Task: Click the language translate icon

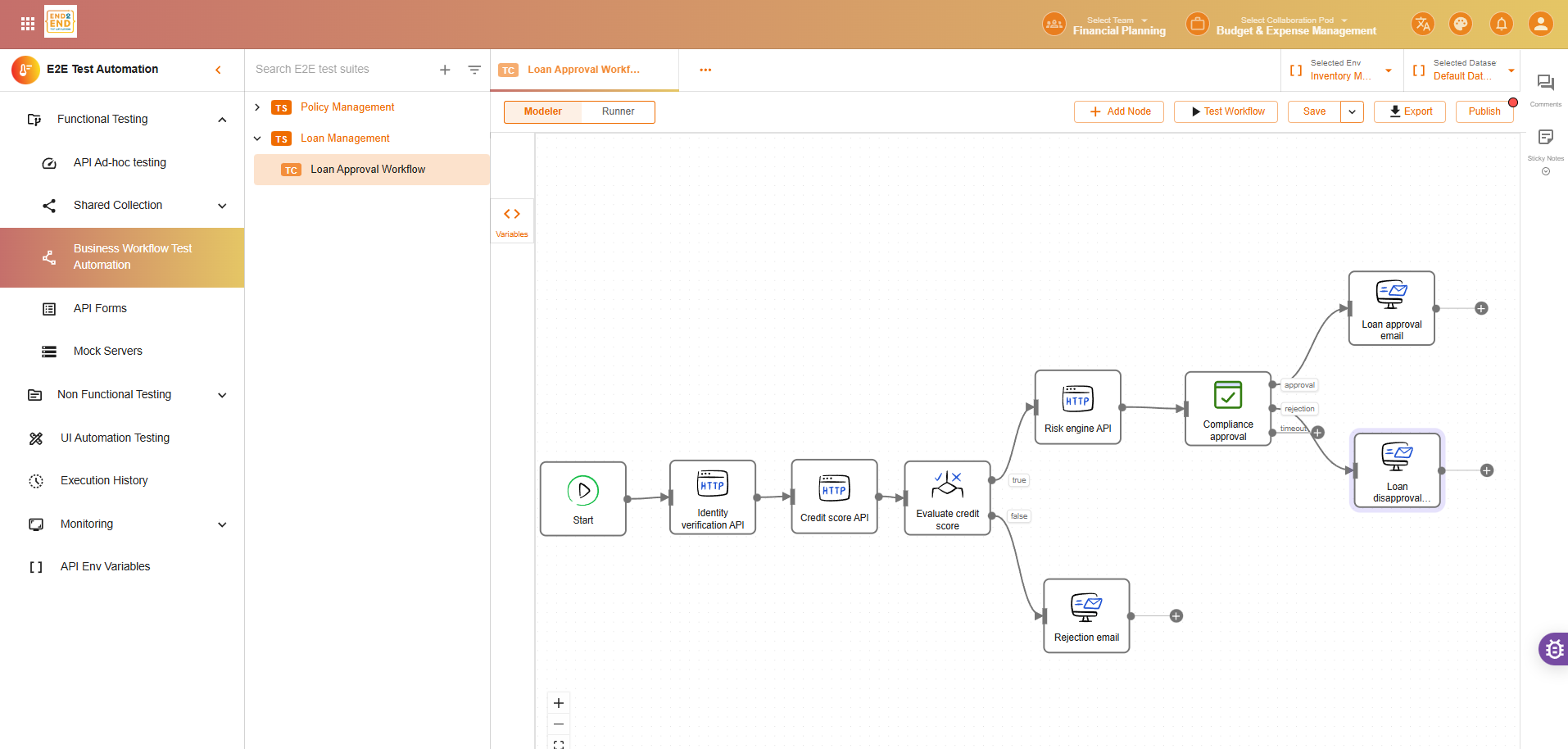Action: (x=1422, y=24)
